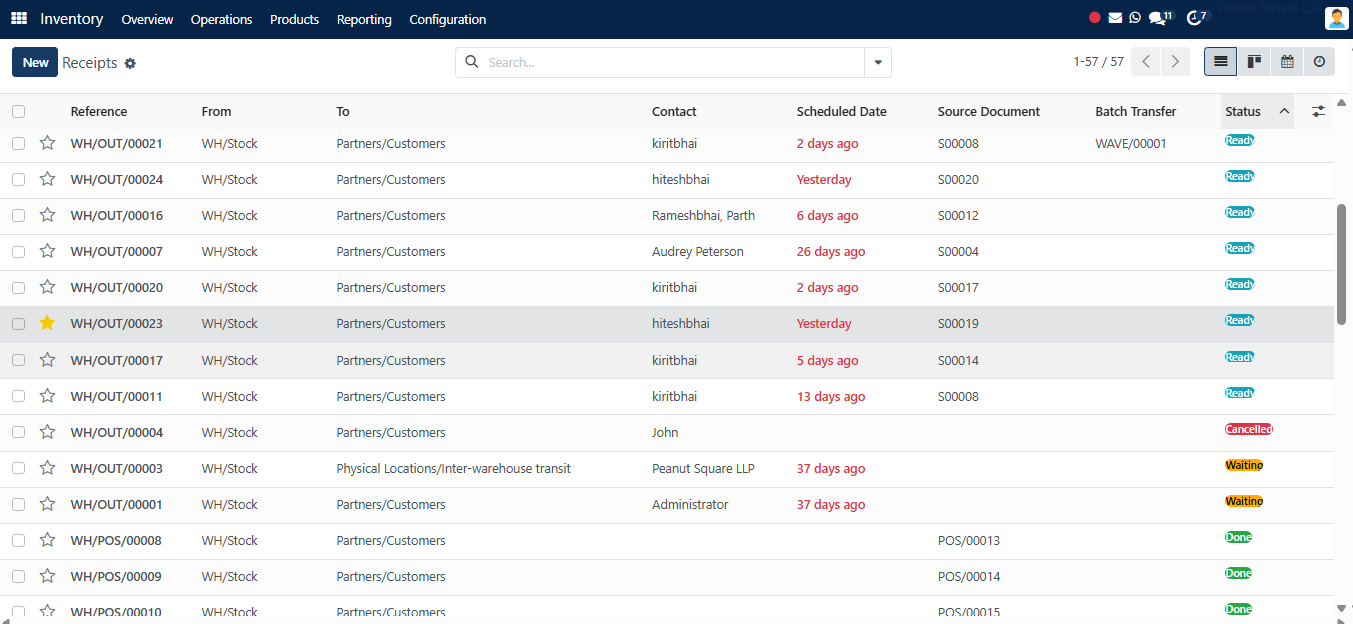Sort by Status column header
Image resolution: width=1353 pixels, height=624 pixels.
pyautogui.click(x=1257, y=112)
